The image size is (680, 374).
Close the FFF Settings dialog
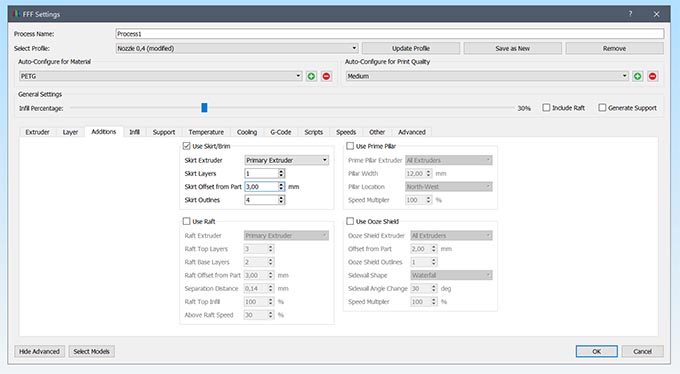pos(657,14)
